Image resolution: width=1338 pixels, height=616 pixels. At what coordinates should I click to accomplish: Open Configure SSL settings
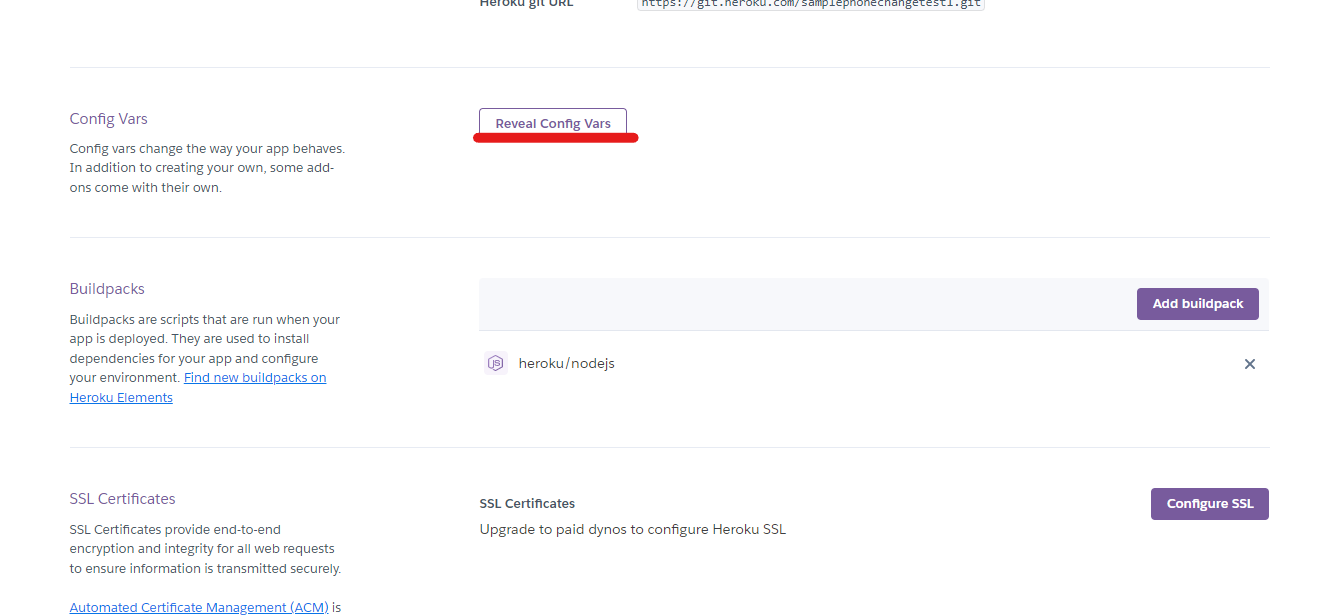pyautogui.click(x=1209, y=504)
